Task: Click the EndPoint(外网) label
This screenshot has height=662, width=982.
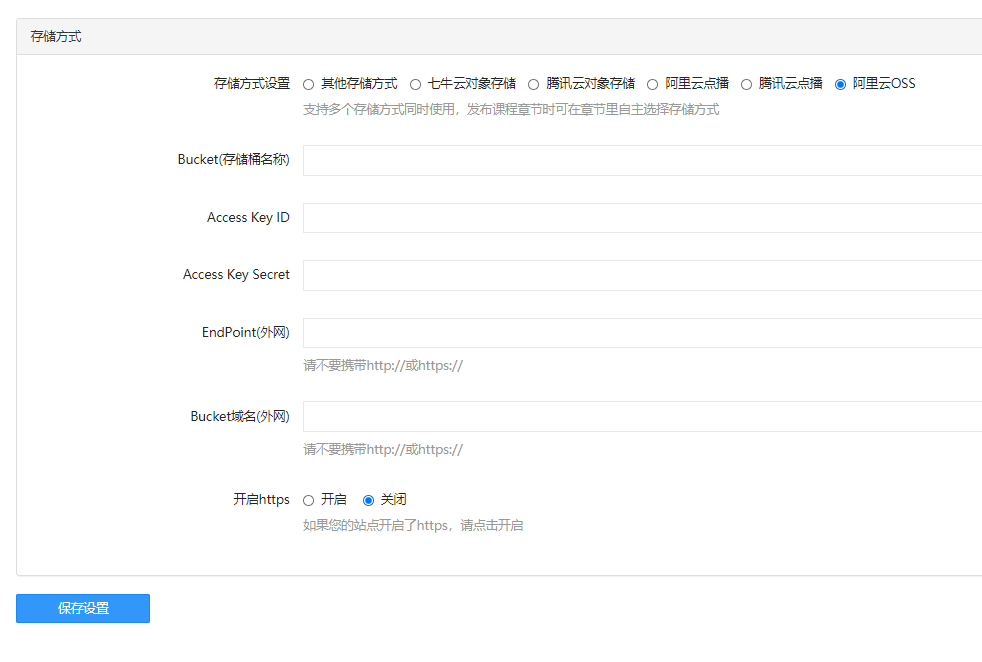Action: coord(246,333)
